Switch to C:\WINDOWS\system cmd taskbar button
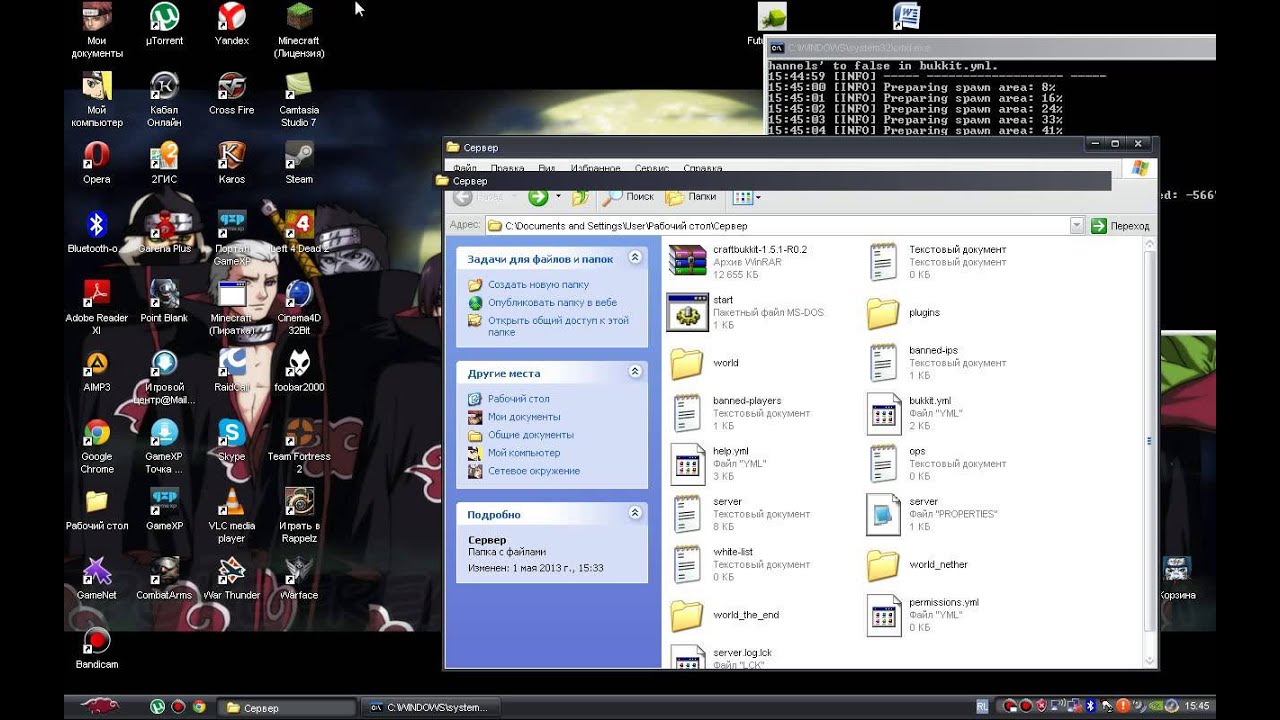The width and height of the screenshot is (1280, 720). pyautogui.click(x=431, y=707)
